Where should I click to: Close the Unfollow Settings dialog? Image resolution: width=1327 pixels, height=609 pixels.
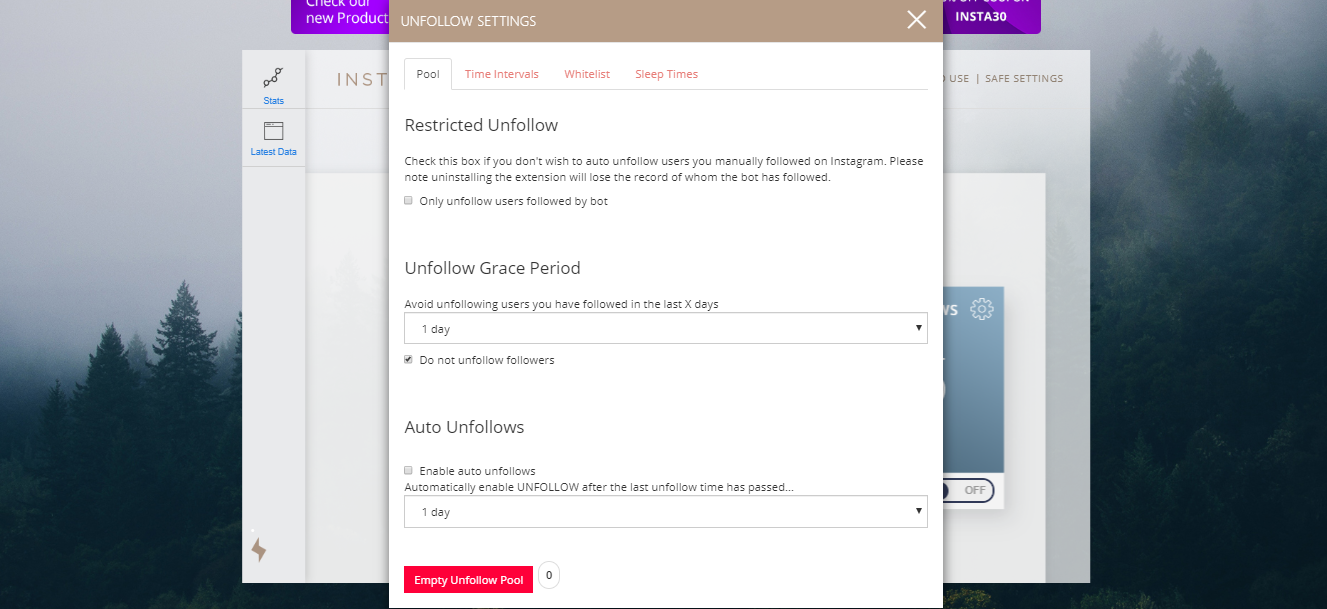[x=916, y=19]
